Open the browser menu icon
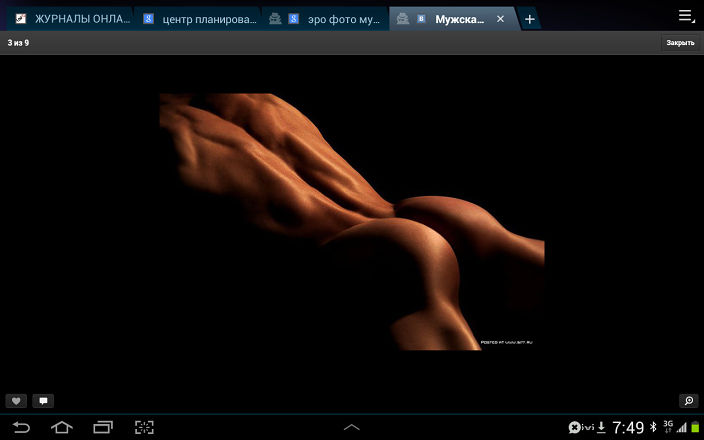Screen dimensions: 704x440 click(x=686, y=16)
